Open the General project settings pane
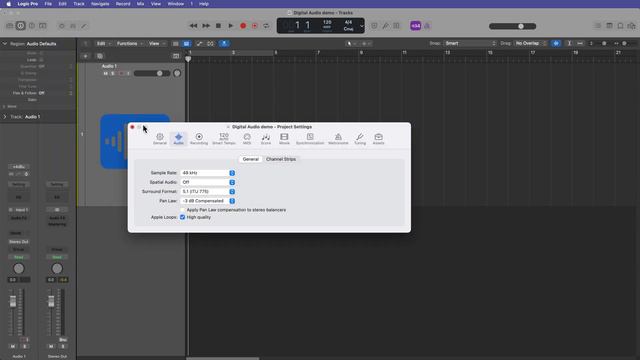Image resolution: width=640 pixels, height=360 pixels. (160, 139)
